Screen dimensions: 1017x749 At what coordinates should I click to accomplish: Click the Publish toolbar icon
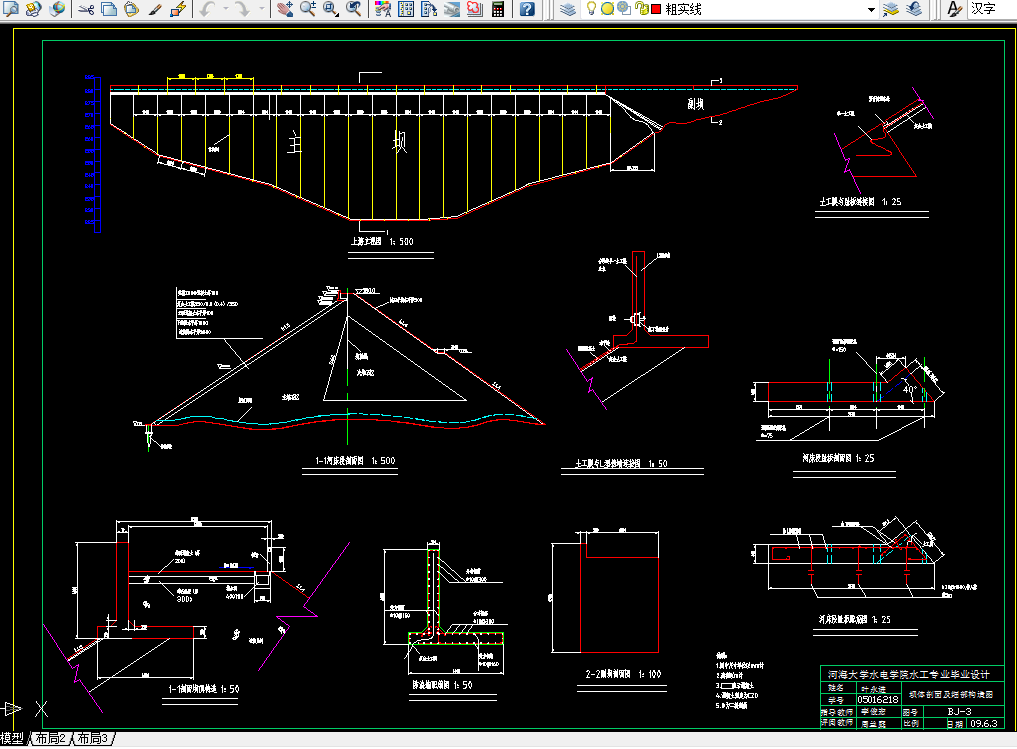(34, 9)
